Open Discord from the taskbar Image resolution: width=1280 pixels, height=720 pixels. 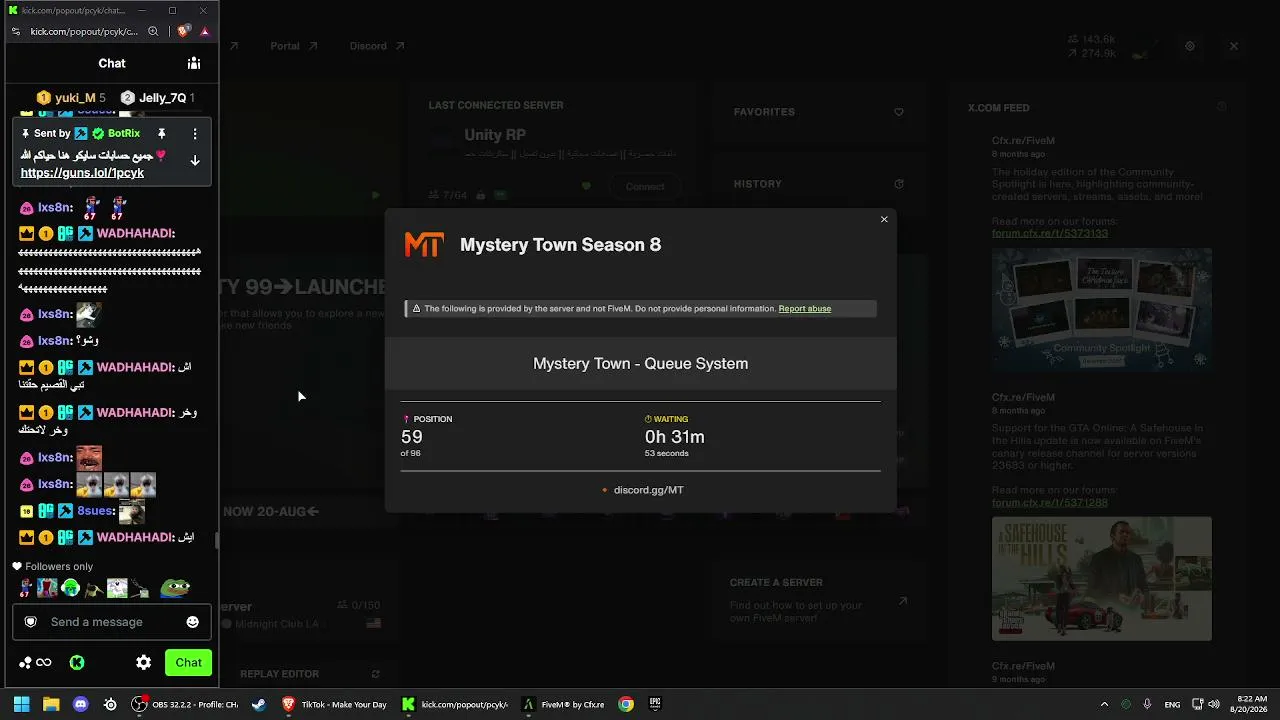point(81,704)
